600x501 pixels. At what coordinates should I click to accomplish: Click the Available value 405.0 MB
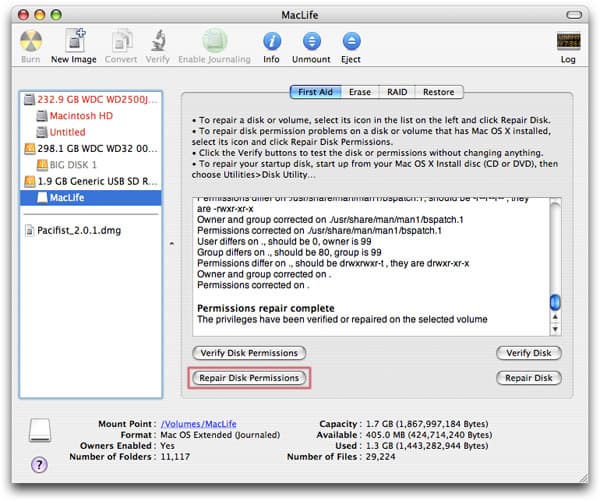[x=429, y=435]
